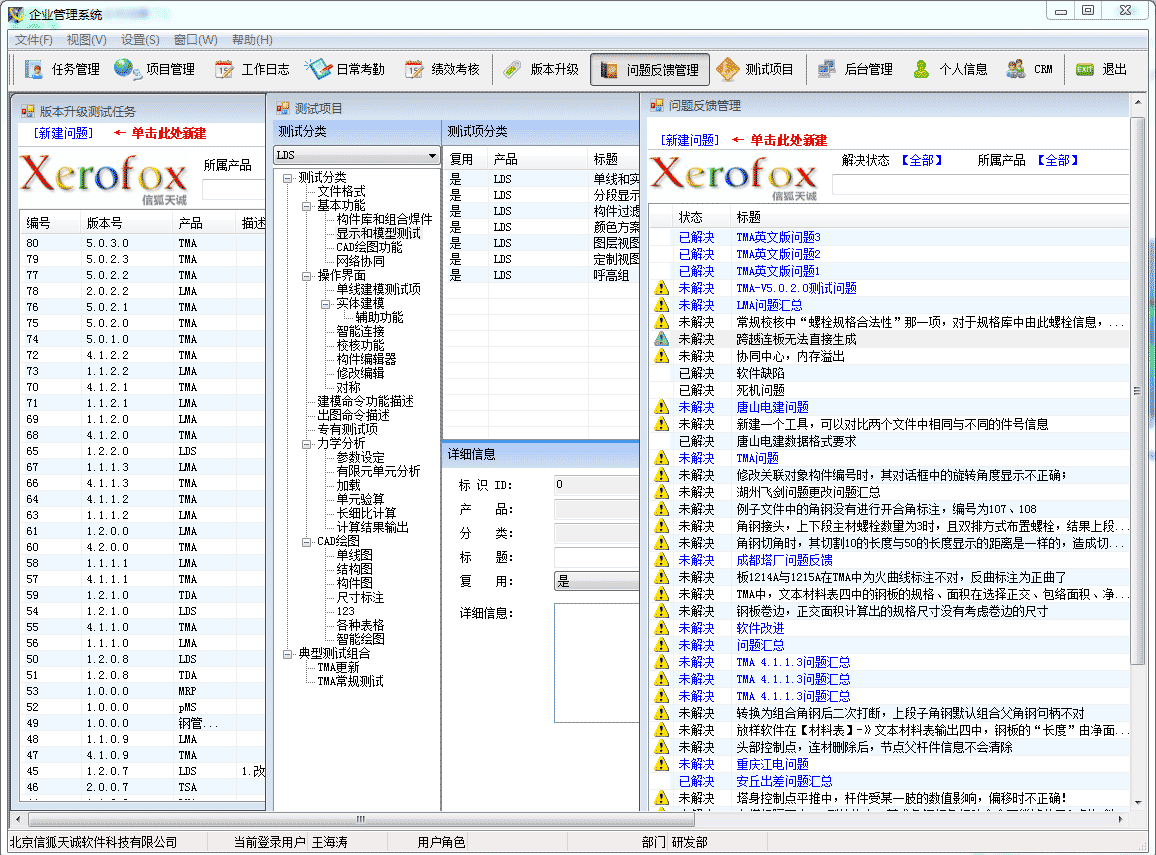Select the 建模命令功能描述 tree item
This screenshot has height=855, width=1156.
366,402
